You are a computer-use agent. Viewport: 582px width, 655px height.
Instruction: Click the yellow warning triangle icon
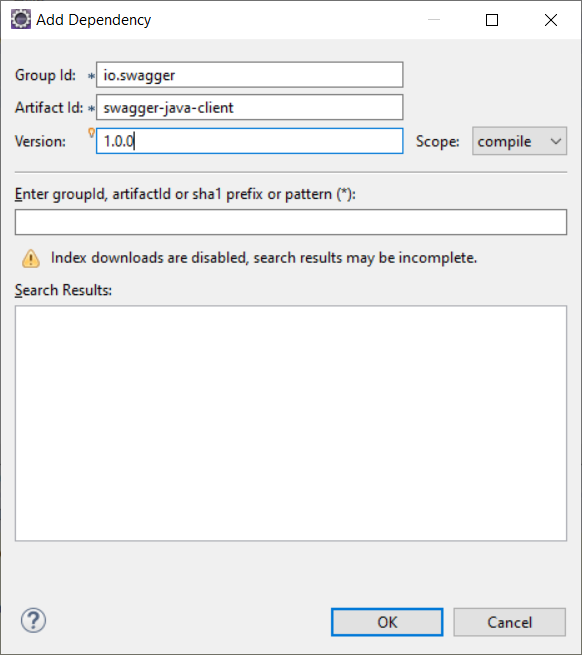tap(31, 258)
